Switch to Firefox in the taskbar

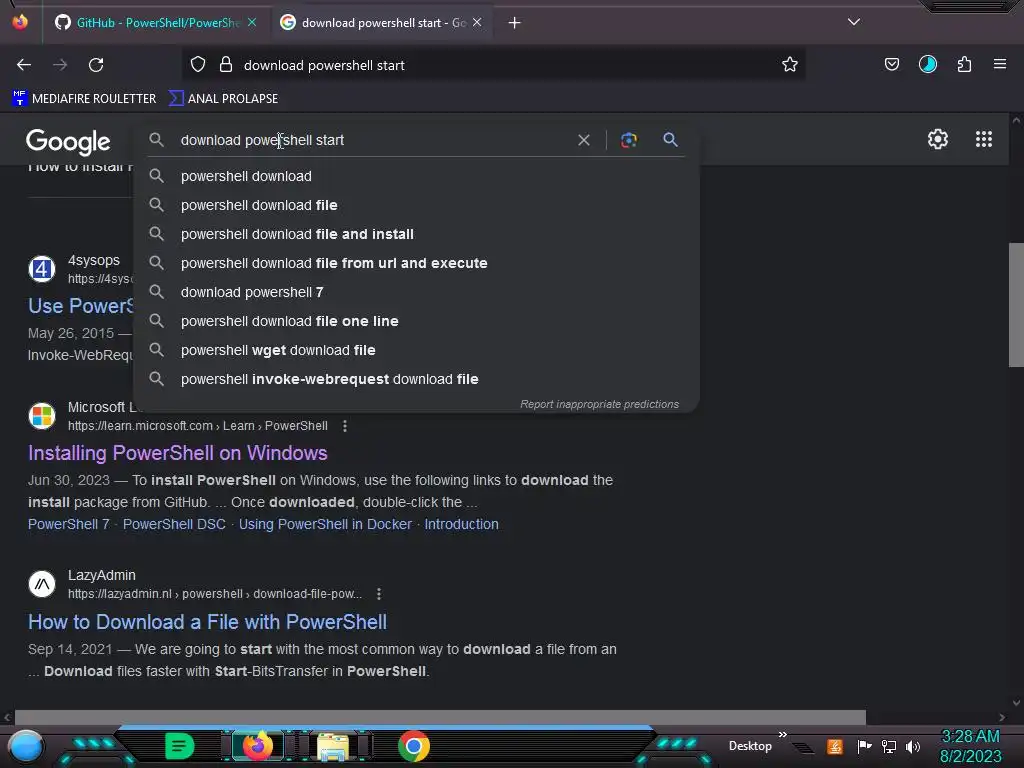[257, 746]
